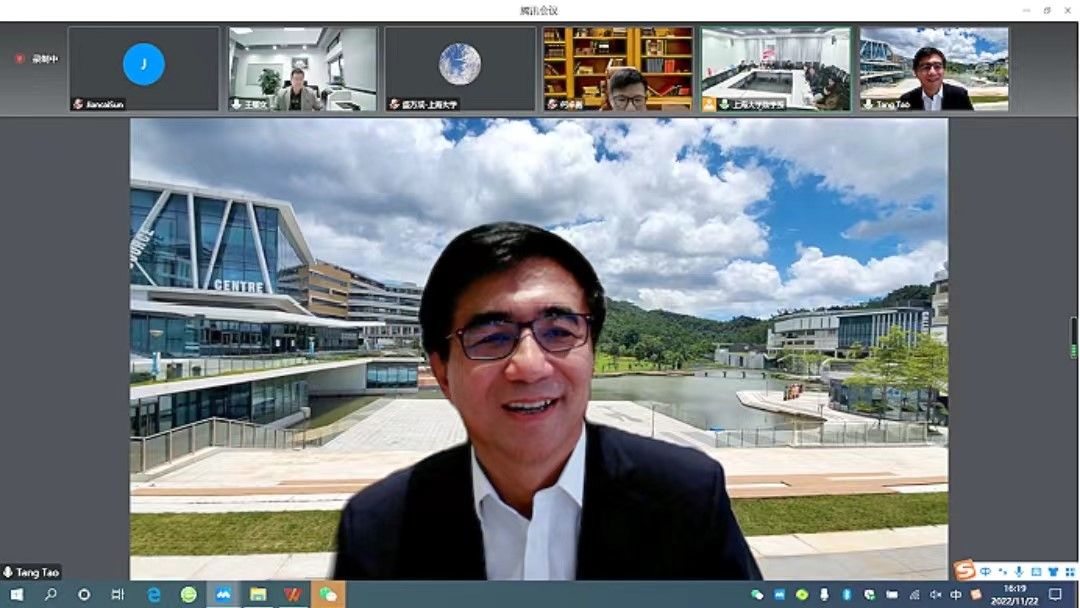The height and width of the screenshot is (608, 1080).
Task: Click the Tang Tao microphone name label
Action: [32, 572]
